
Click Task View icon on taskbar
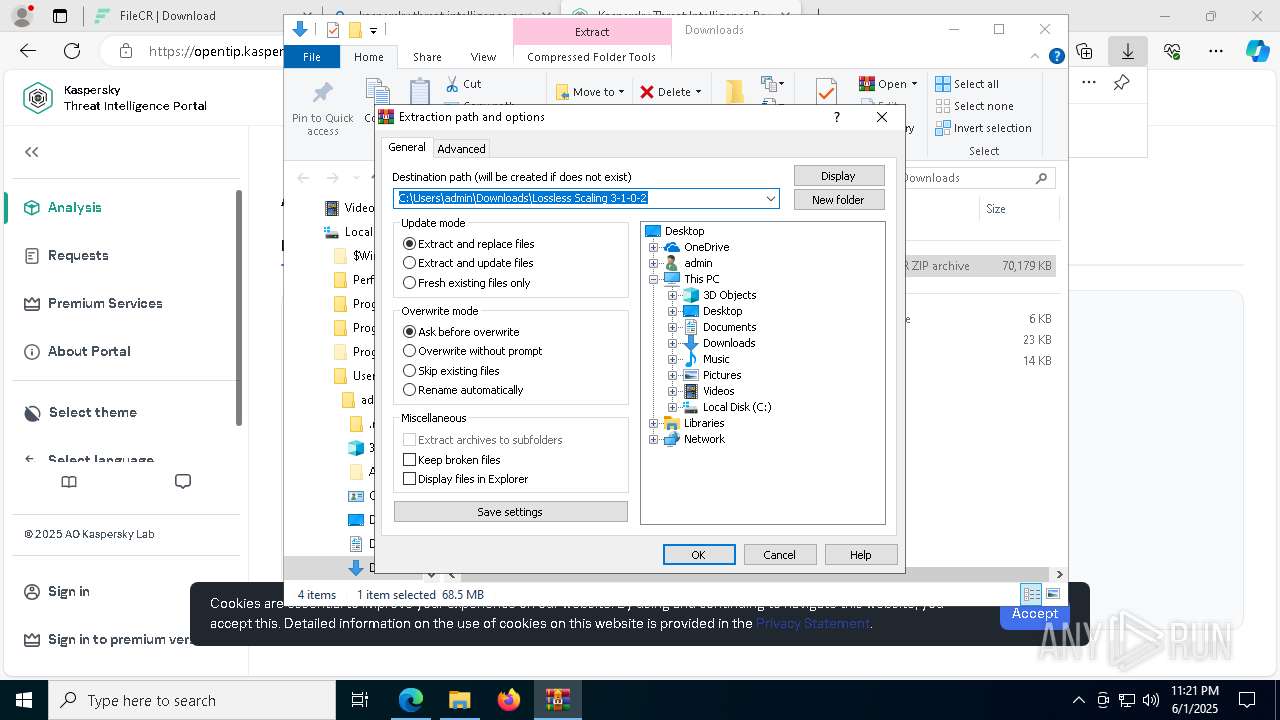[360, 700]
